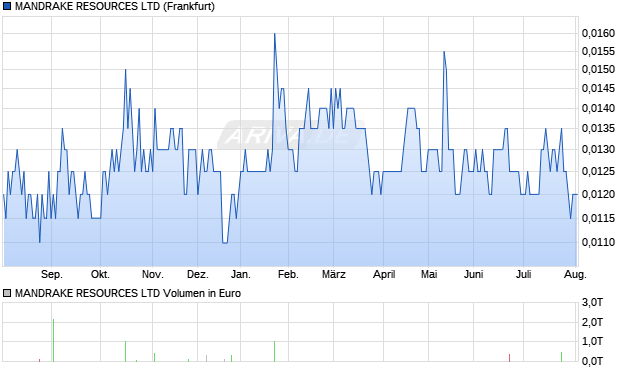Click the 3,0T volume axis label

click(x=592, y=303)
